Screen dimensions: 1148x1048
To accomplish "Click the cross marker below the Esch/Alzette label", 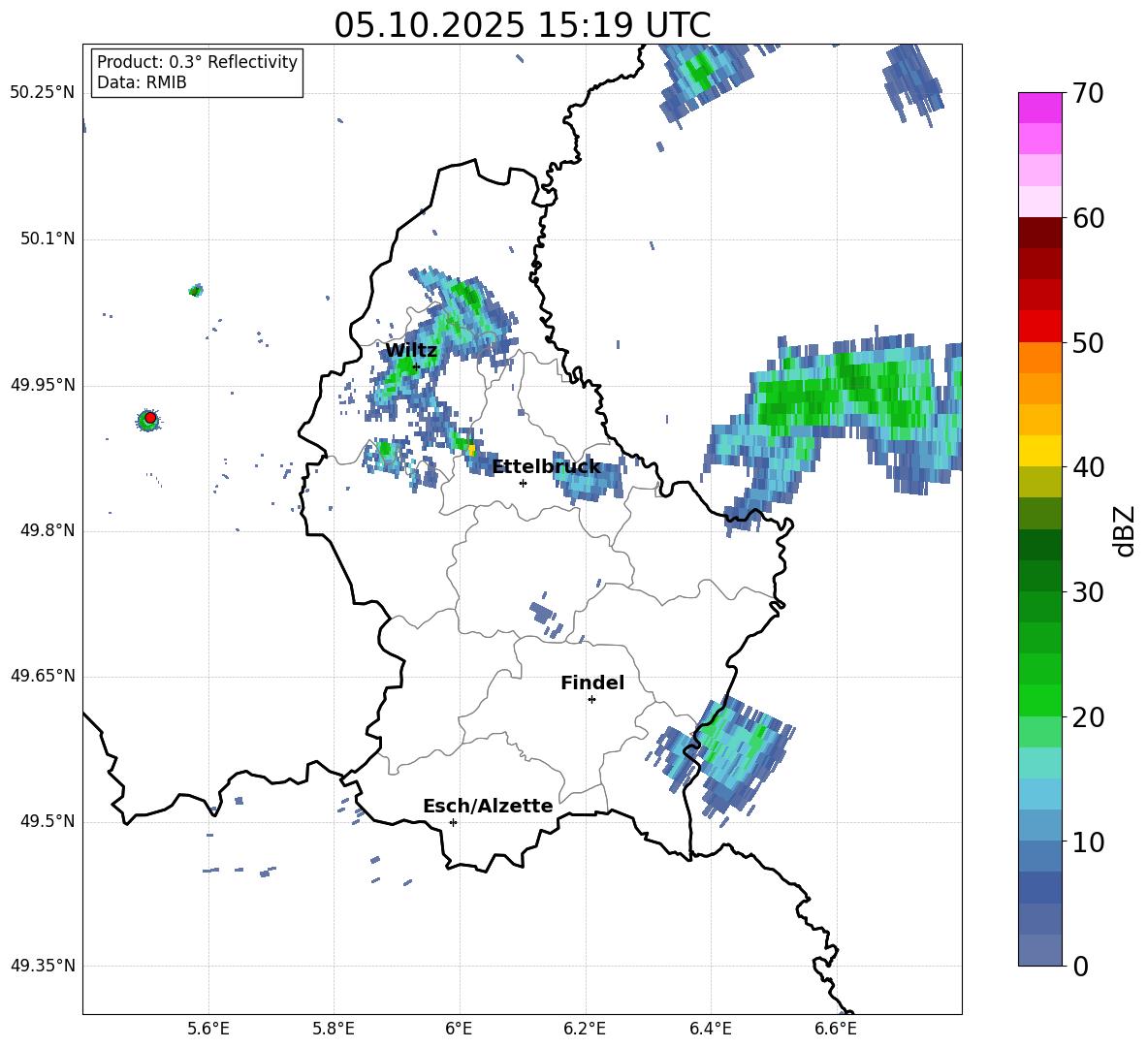I will [x=453, y=822].
